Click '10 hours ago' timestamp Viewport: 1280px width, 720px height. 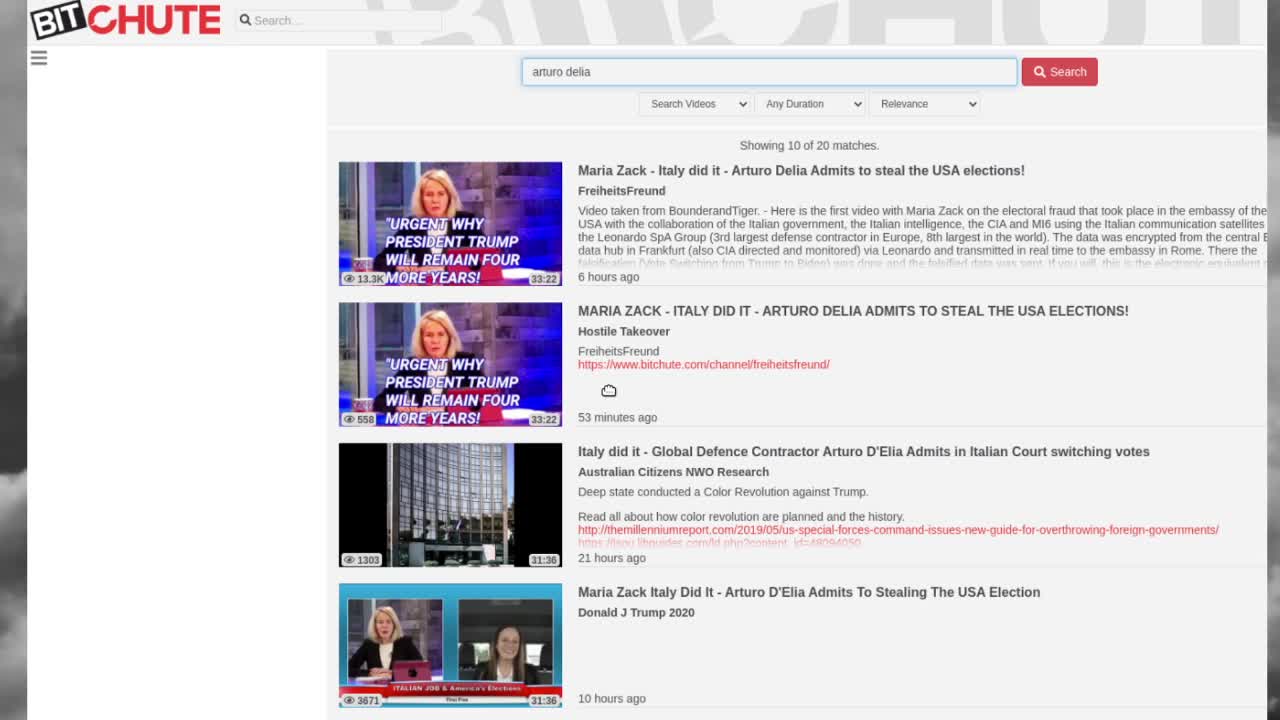611,699
